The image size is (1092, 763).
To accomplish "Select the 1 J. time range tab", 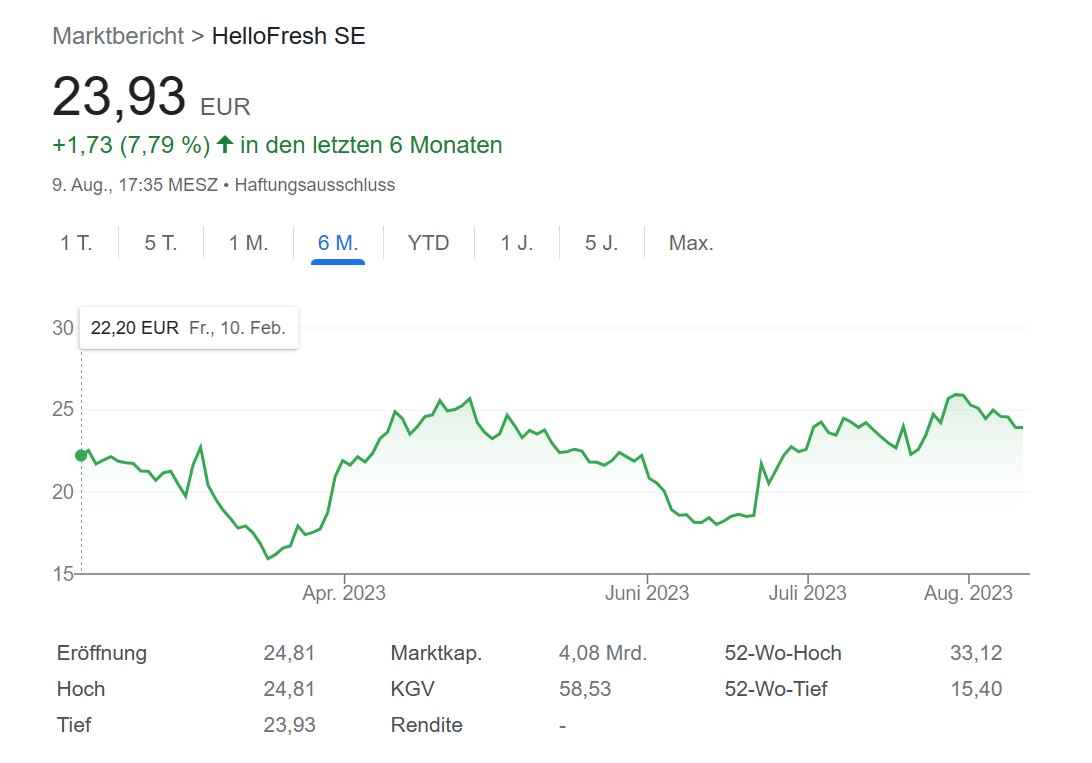I will (517, 243).
